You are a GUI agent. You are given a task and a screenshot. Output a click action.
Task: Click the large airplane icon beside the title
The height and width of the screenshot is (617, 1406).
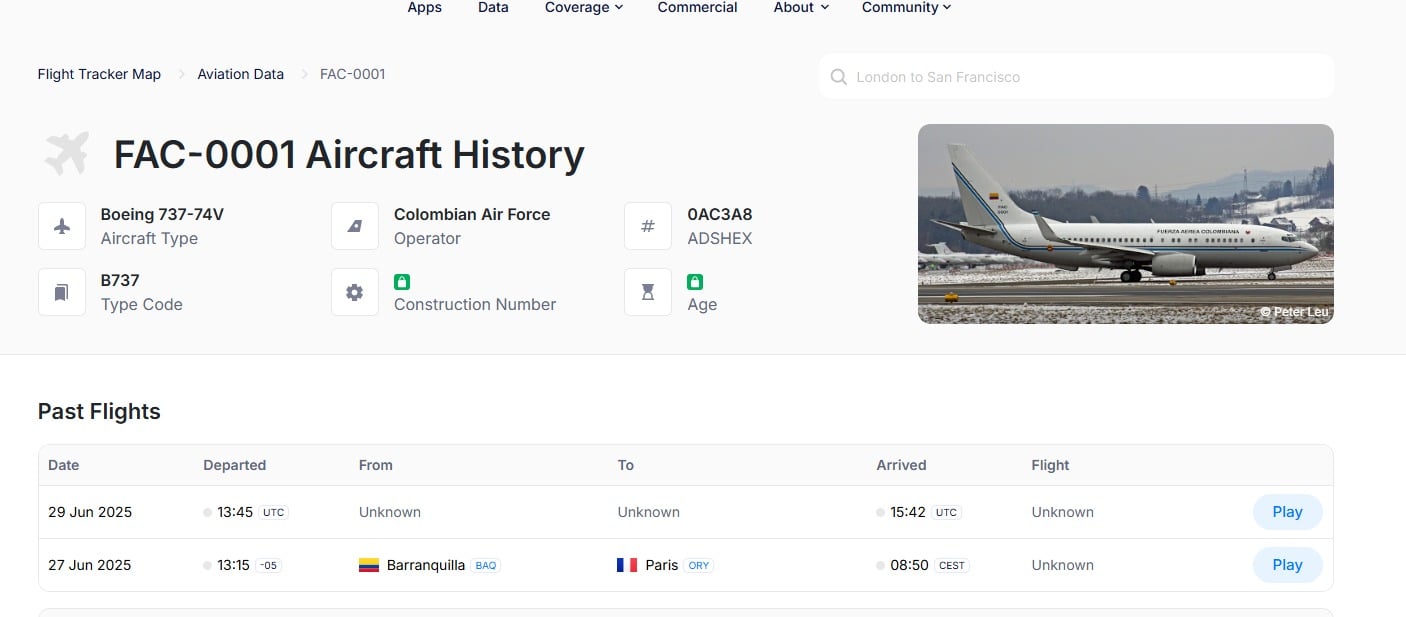point(67,154)
